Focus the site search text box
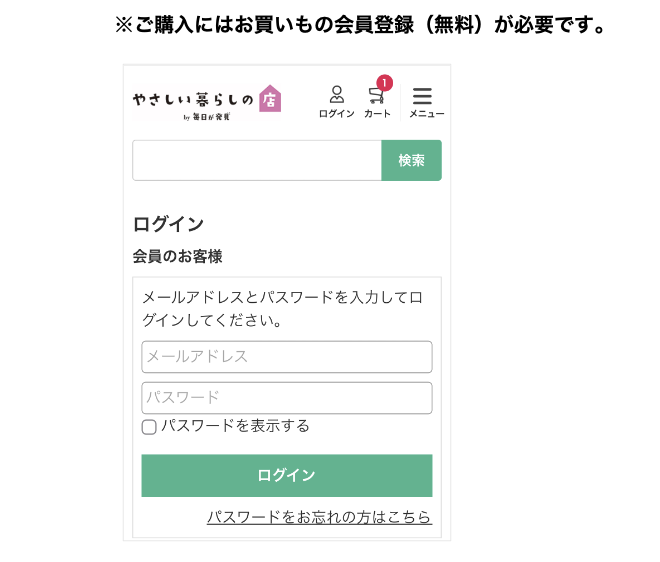Screen dimensions: 660x562 click(256, 160)
